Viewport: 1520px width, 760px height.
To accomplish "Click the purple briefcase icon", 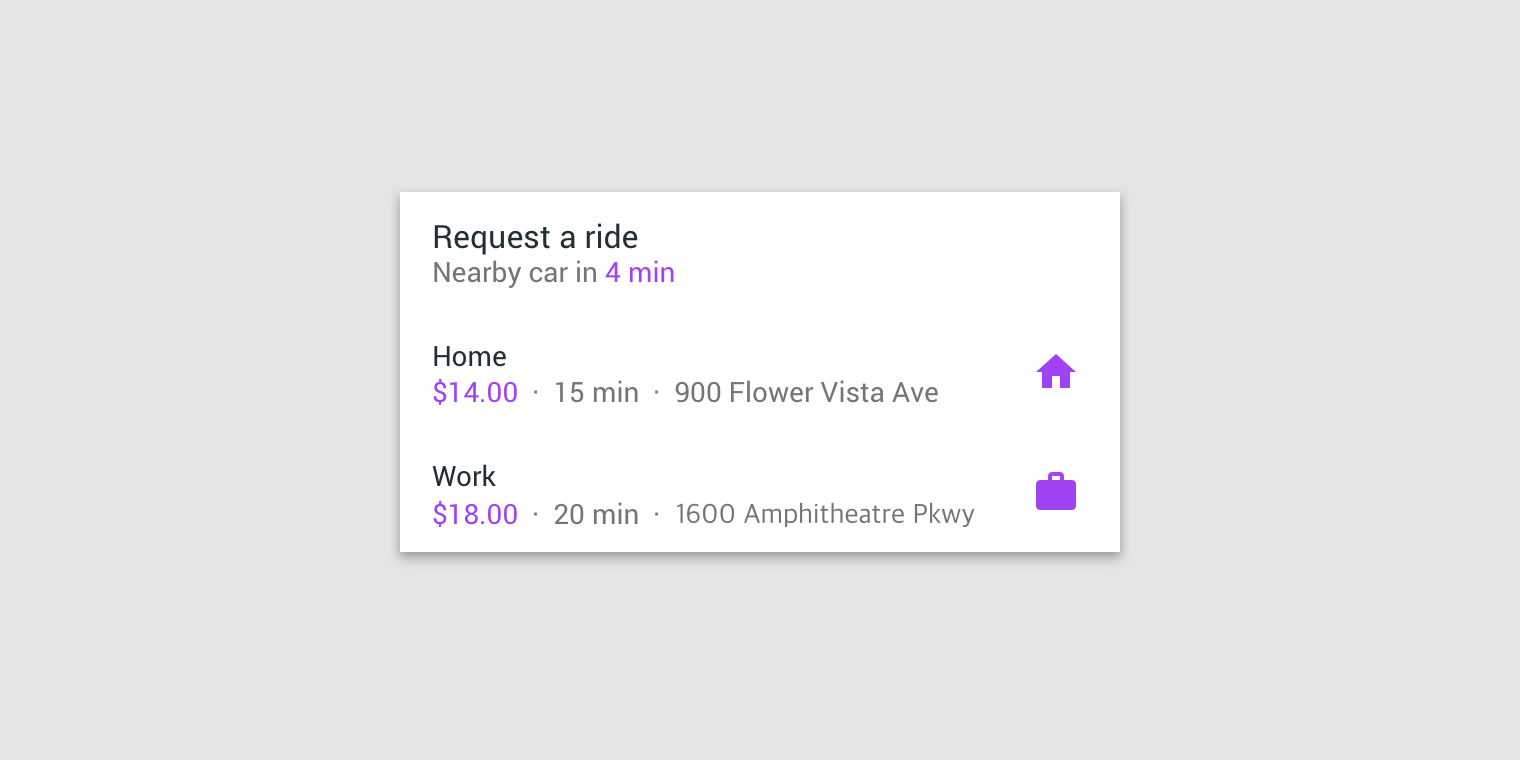I will (x=1056, y=492).
